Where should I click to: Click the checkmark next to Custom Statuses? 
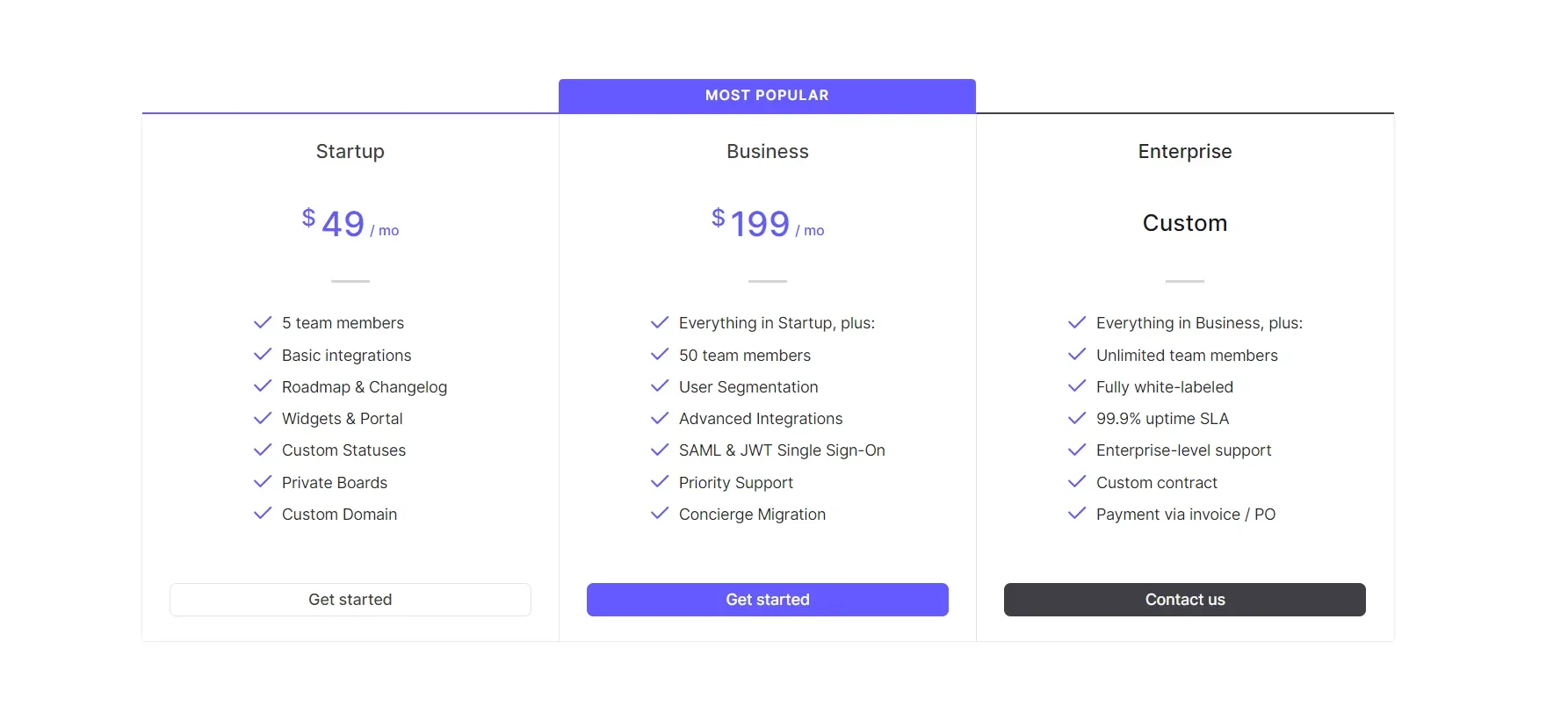(x=262, y=450)
